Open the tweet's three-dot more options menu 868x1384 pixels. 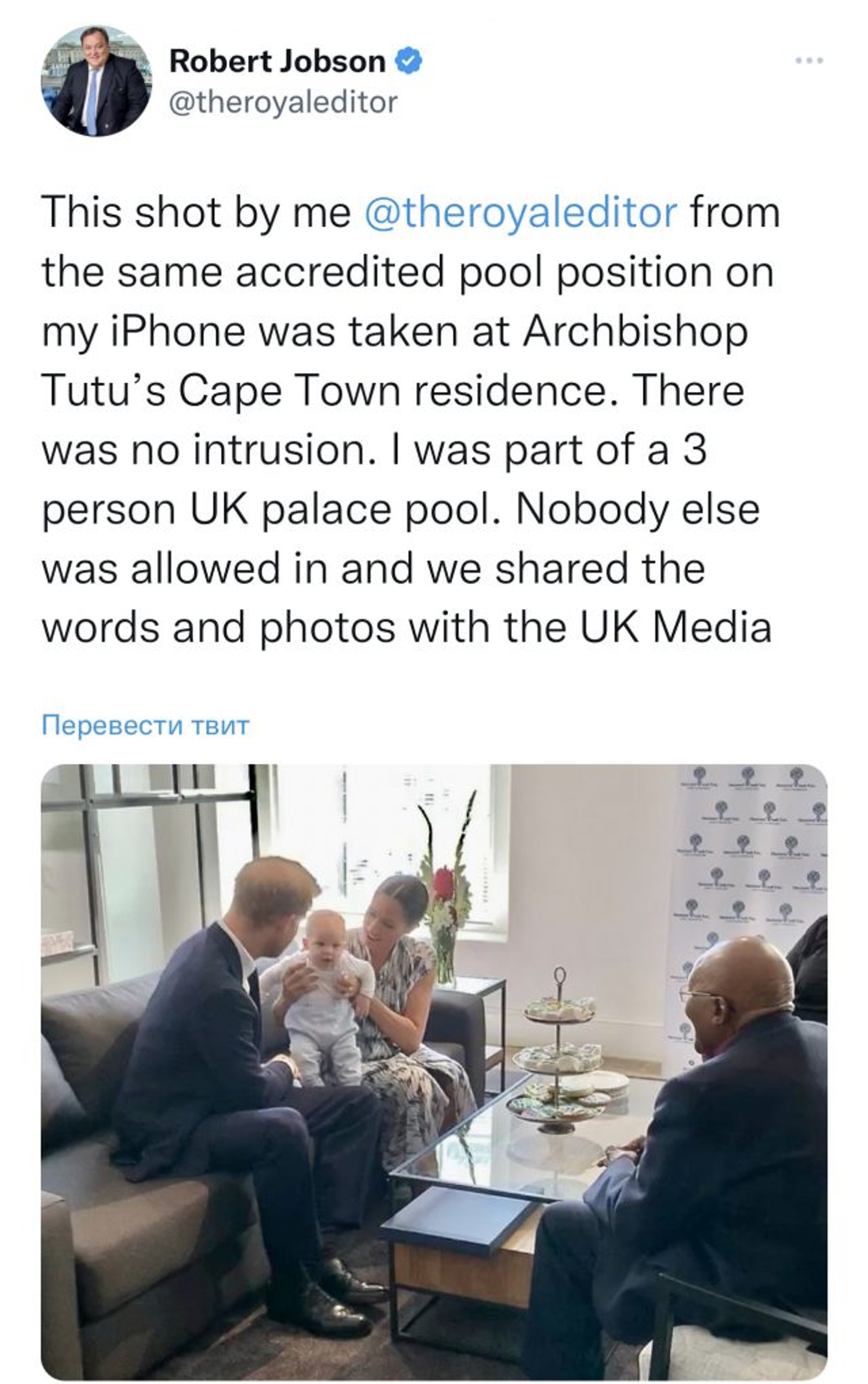click(810, 60)
